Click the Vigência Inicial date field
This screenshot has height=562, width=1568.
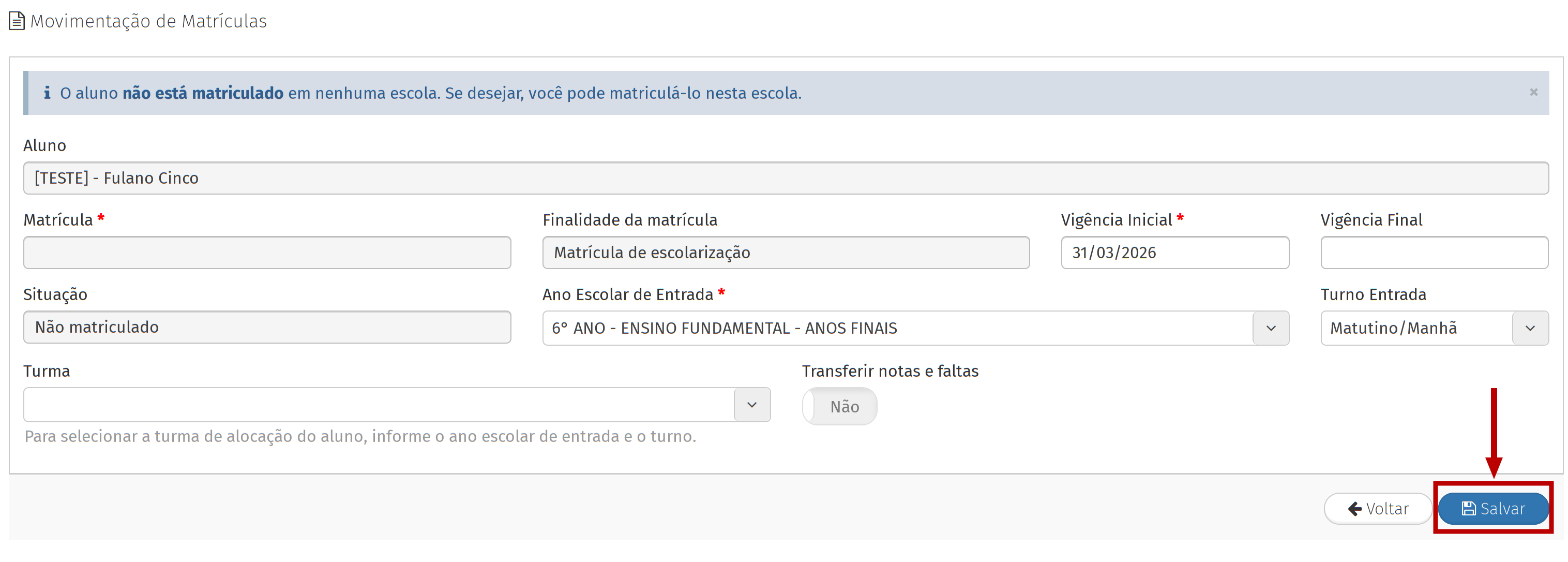point(1174,253)
